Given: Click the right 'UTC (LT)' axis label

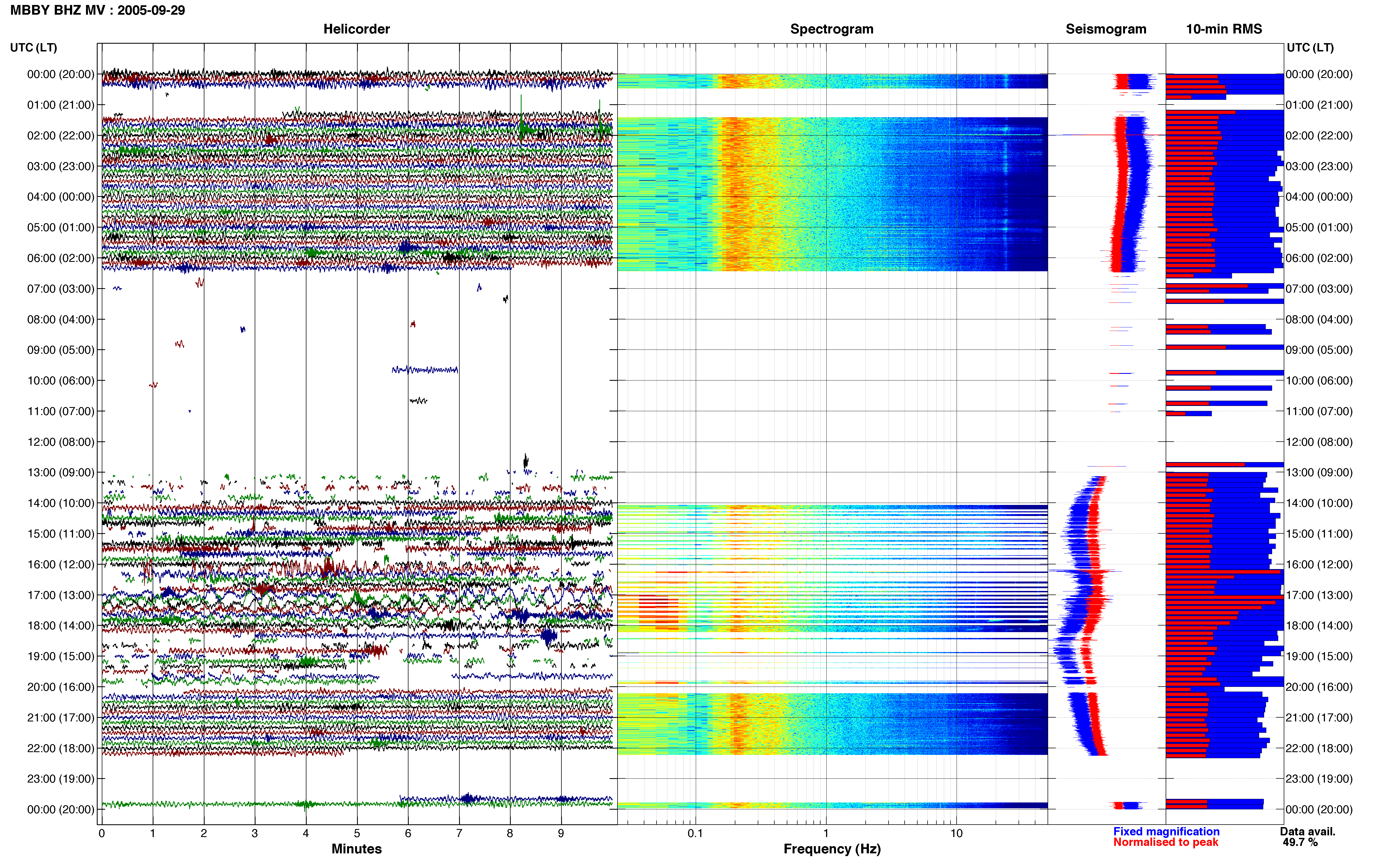Looking at the screenshot, I should 1310,48.
